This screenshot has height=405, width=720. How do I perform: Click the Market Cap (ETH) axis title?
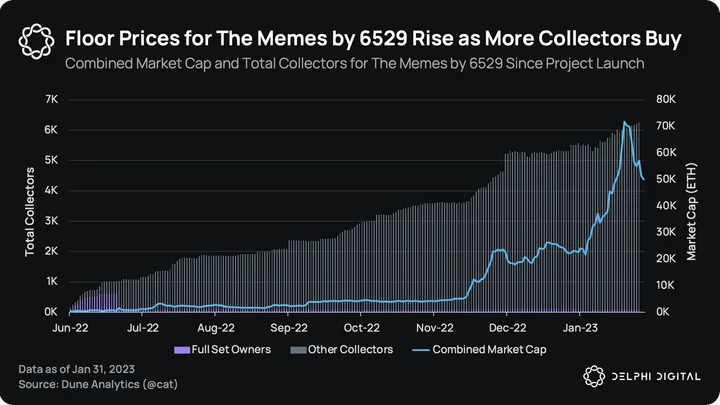coord(692,212)
